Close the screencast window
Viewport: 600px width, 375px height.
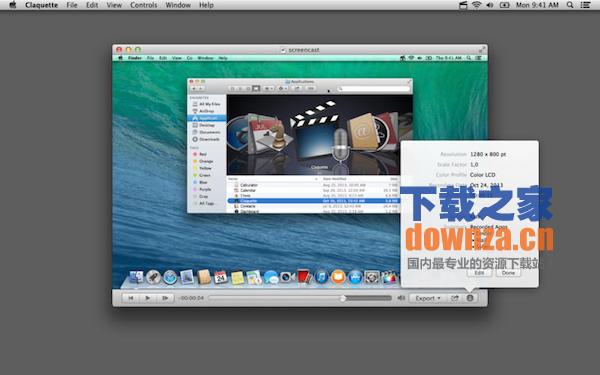click(x=119, y=49)
